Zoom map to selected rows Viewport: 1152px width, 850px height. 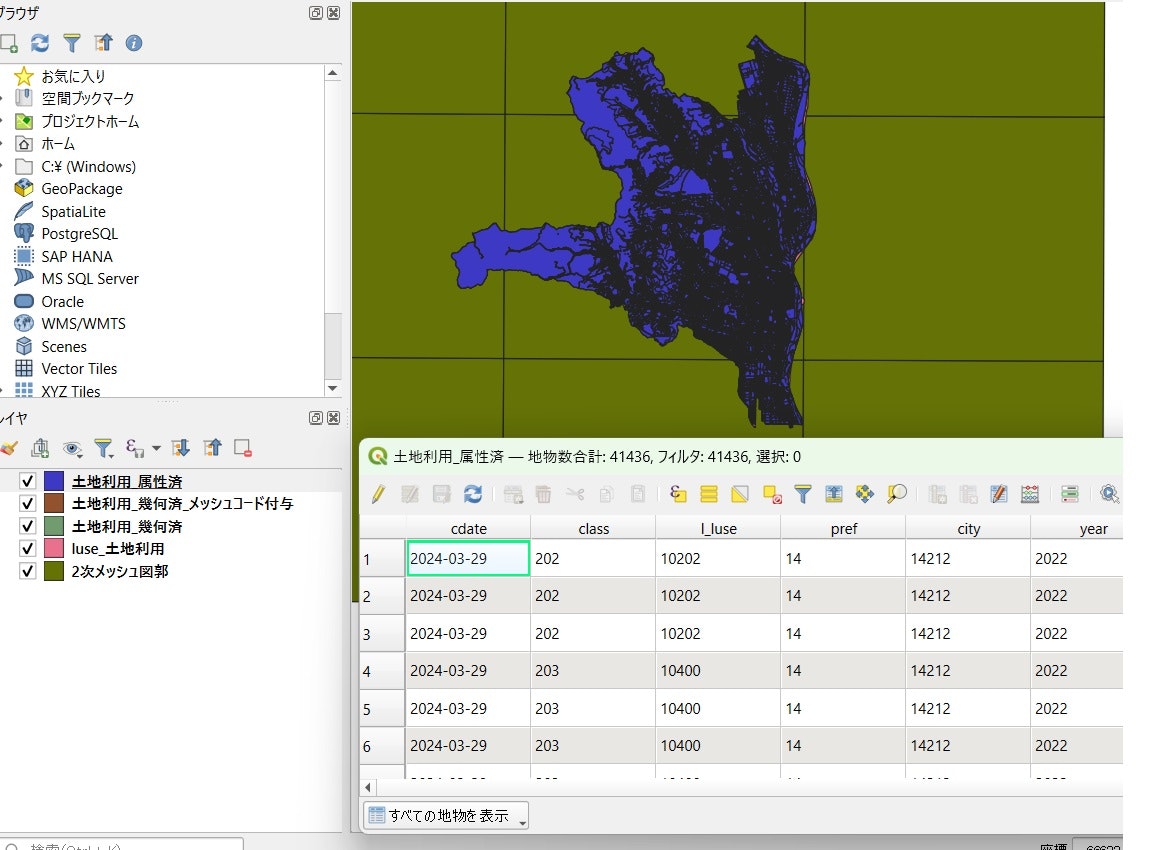click(x=896, y=494)
